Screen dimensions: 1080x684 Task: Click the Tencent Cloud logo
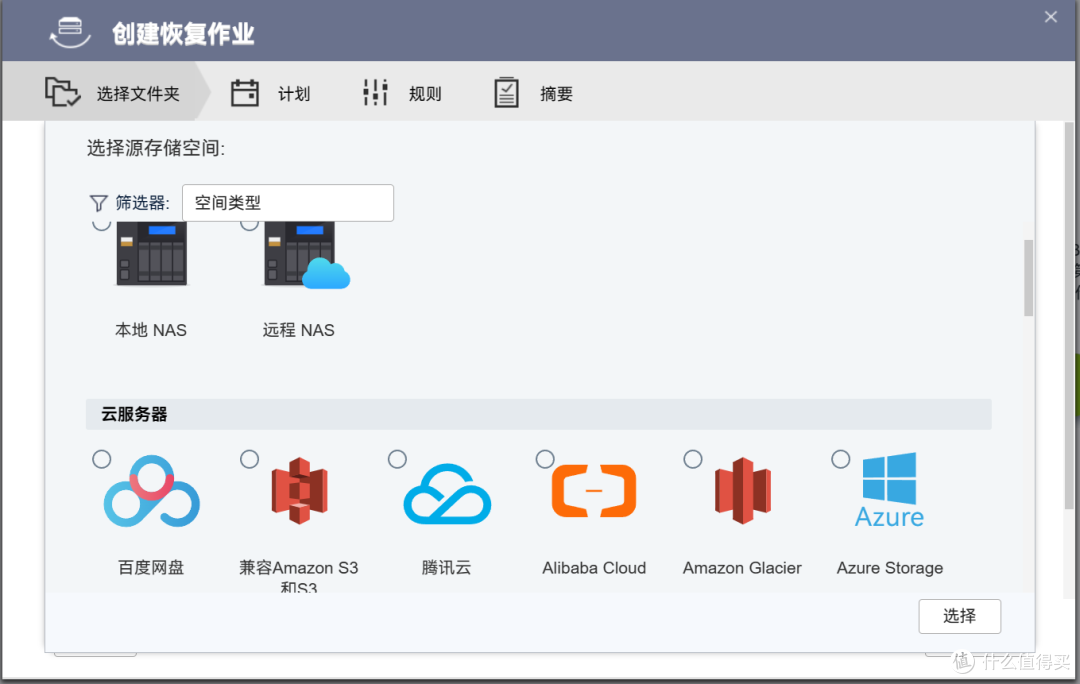click(x=447, y=493)
